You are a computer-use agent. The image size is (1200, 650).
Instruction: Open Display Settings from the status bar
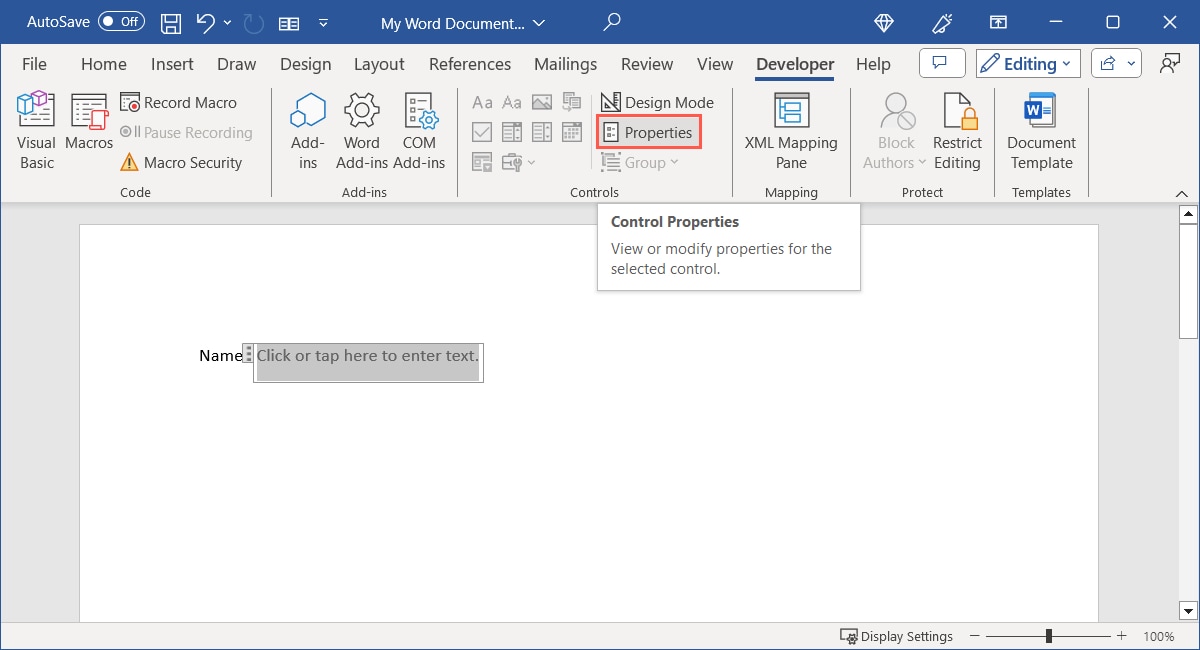pyautogui.click(x=896, y=636)
